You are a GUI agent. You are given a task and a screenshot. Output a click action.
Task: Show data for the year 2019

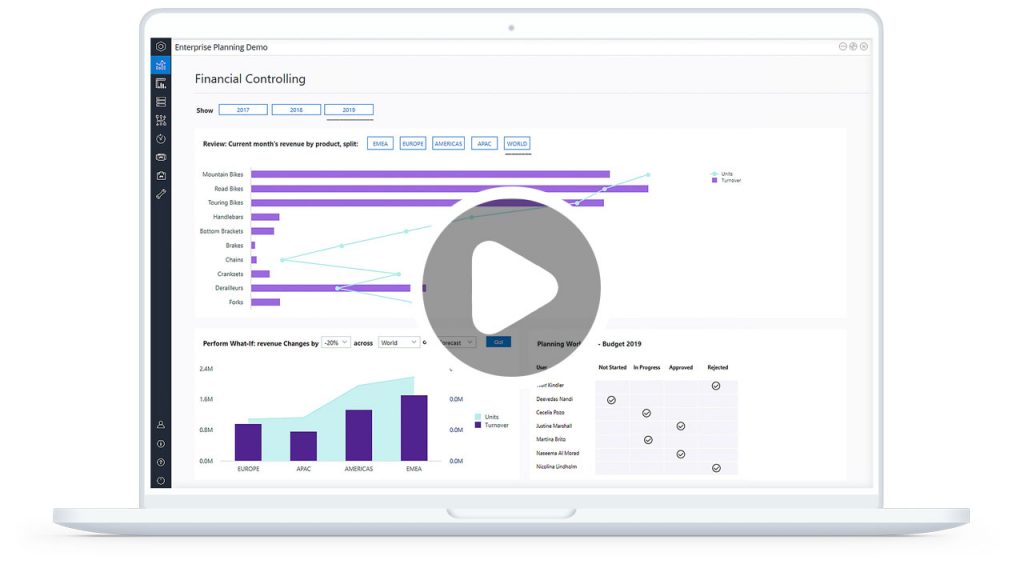[349, 110]
